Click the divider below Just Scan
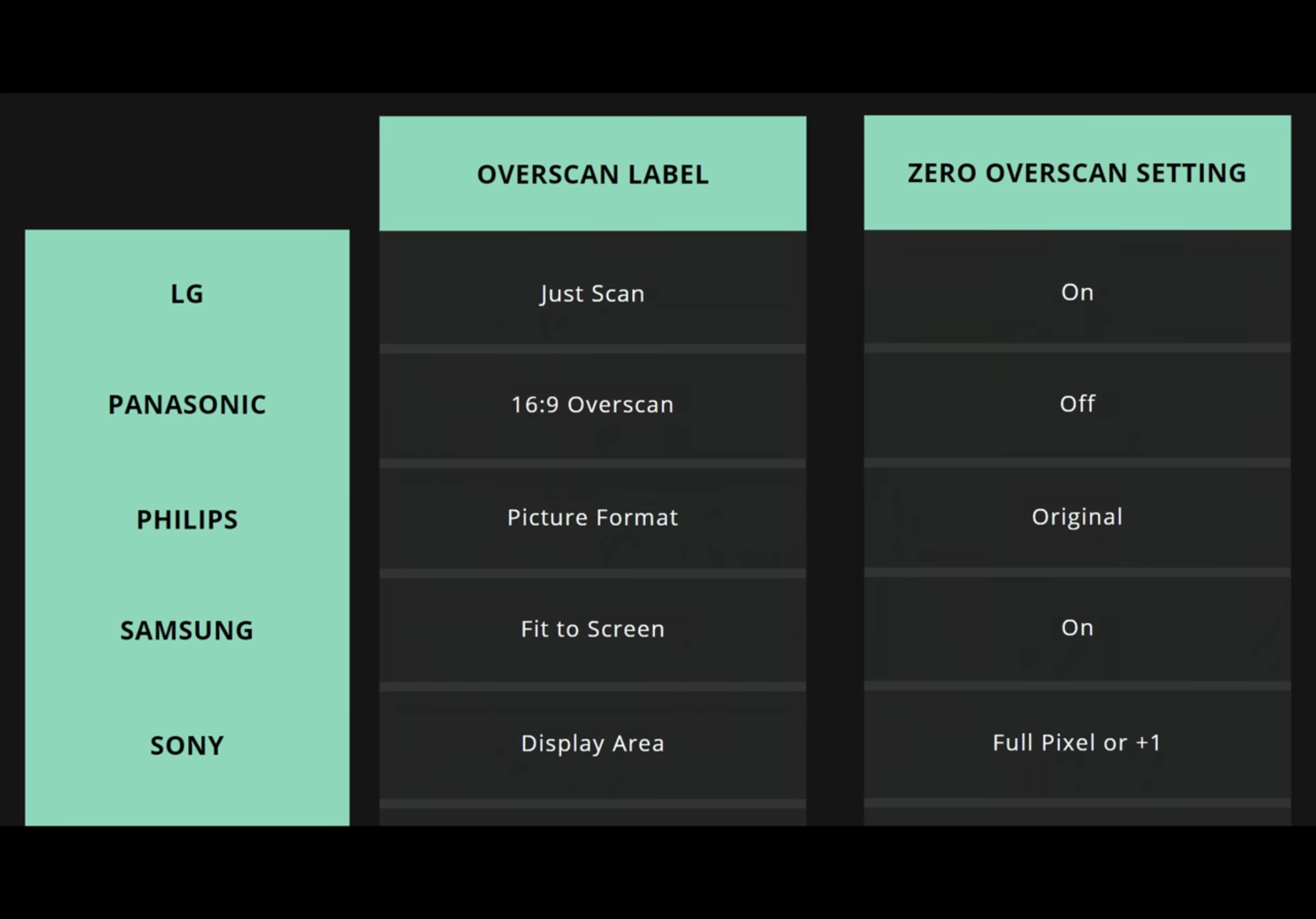The height and width of the screenshot is (919, 1316). [592, 349]
